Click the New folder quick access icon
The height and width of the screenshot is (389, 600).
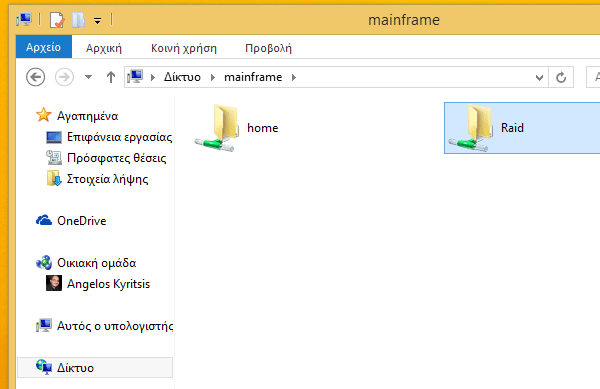78,20
